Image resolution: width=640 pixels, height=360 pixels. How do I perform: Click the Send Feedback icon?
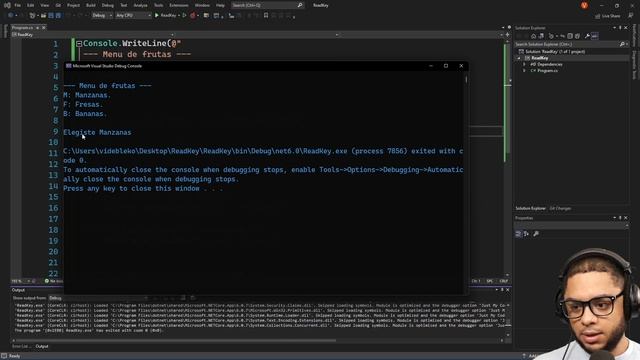631,16
